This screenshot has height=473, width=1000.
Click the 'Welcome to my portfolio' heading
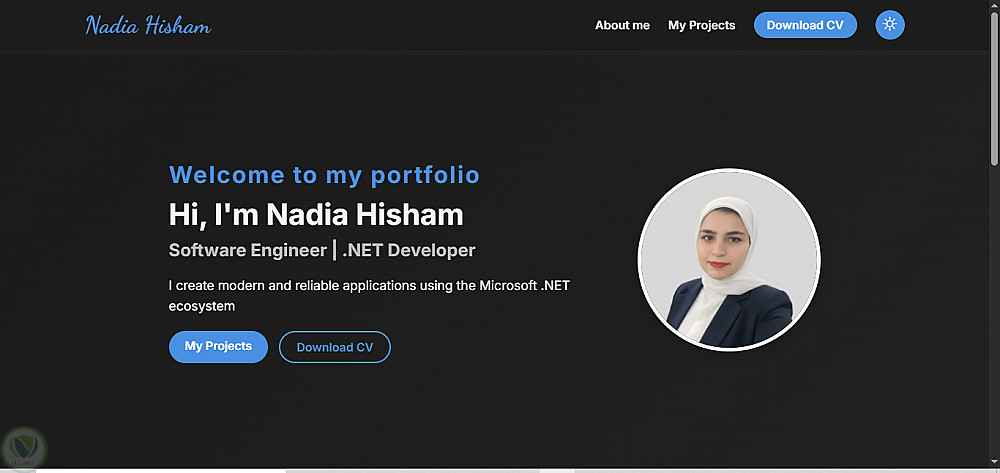tap(324, 175)
